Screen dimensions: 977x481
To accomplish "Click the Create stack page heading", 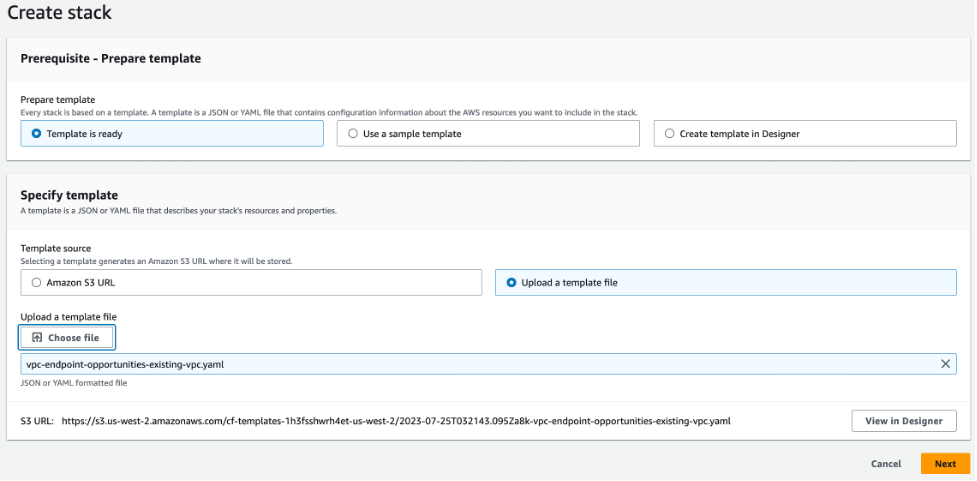I will tap(60, 12).
